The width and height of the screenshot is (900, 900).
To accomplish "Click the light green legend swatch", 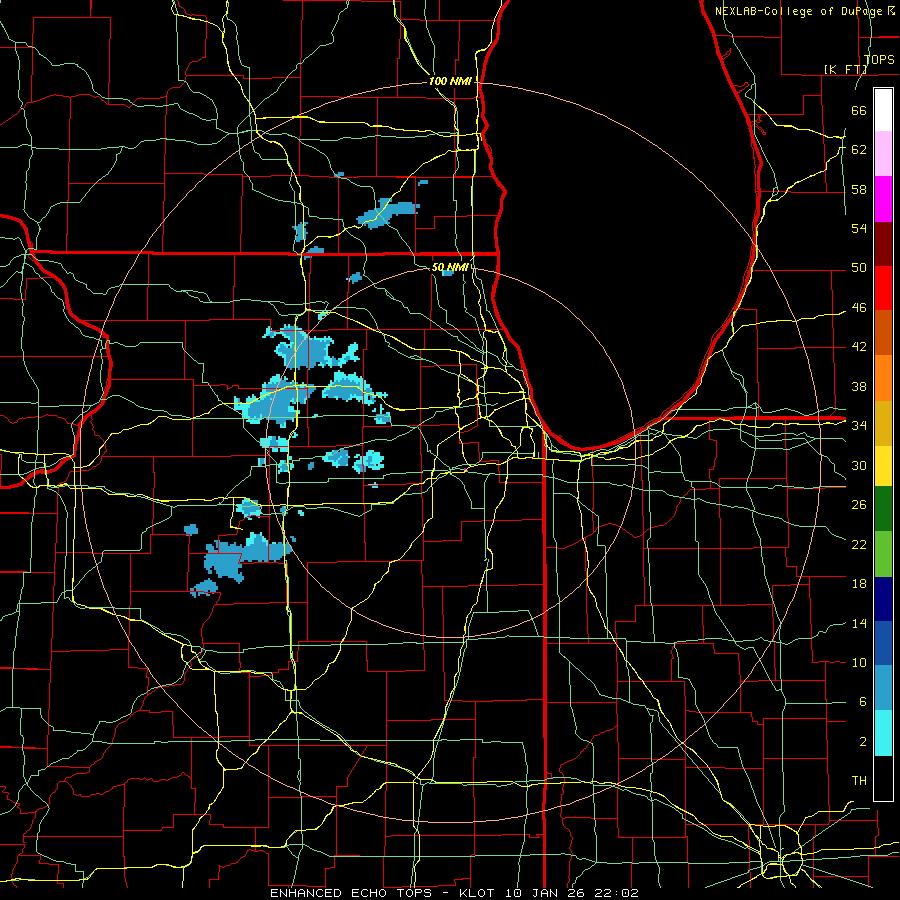I will pos(883,554).
